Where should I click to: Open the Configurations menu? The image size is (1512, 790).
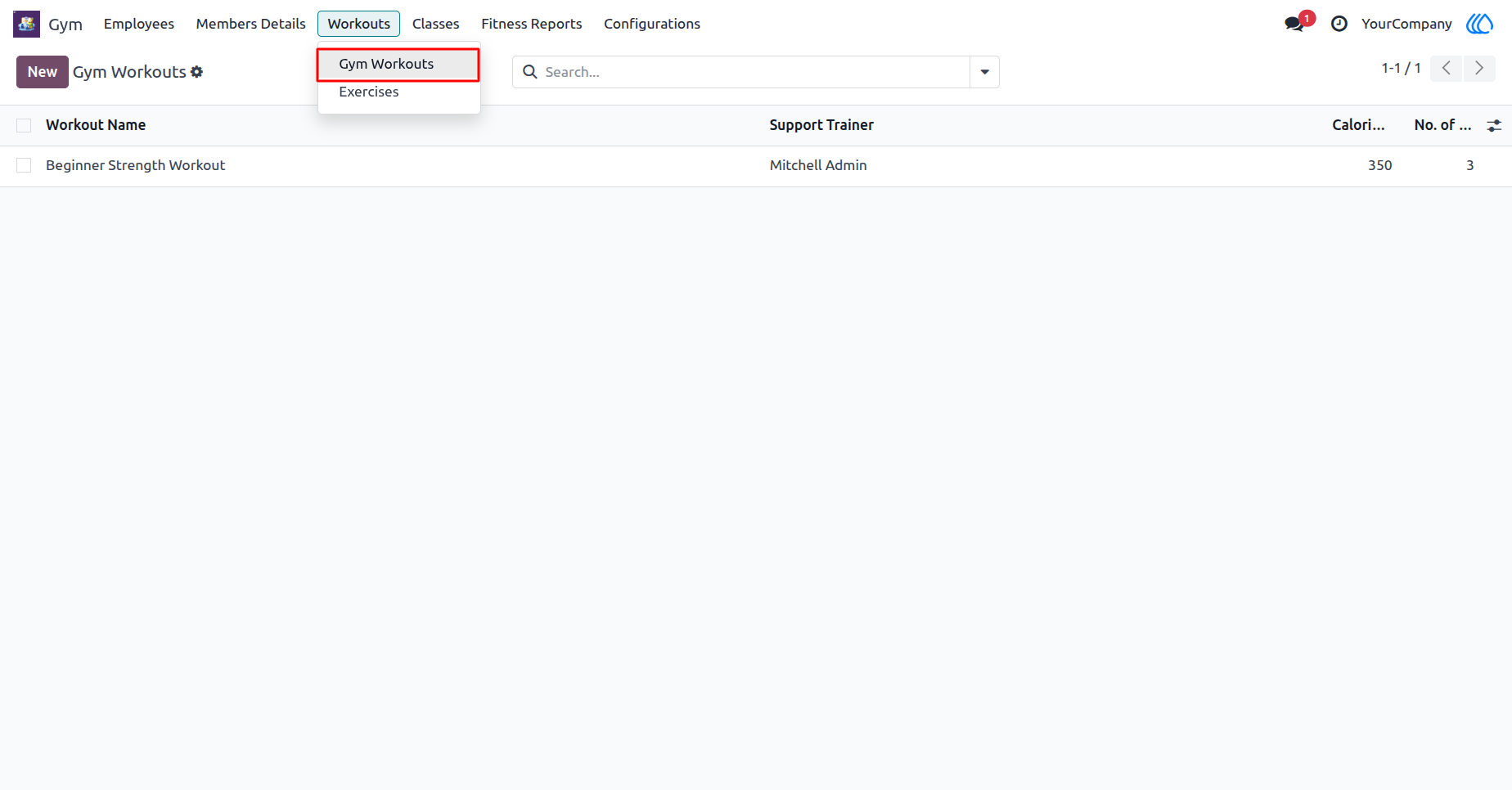pyautogui.click(x=652, y=24)
